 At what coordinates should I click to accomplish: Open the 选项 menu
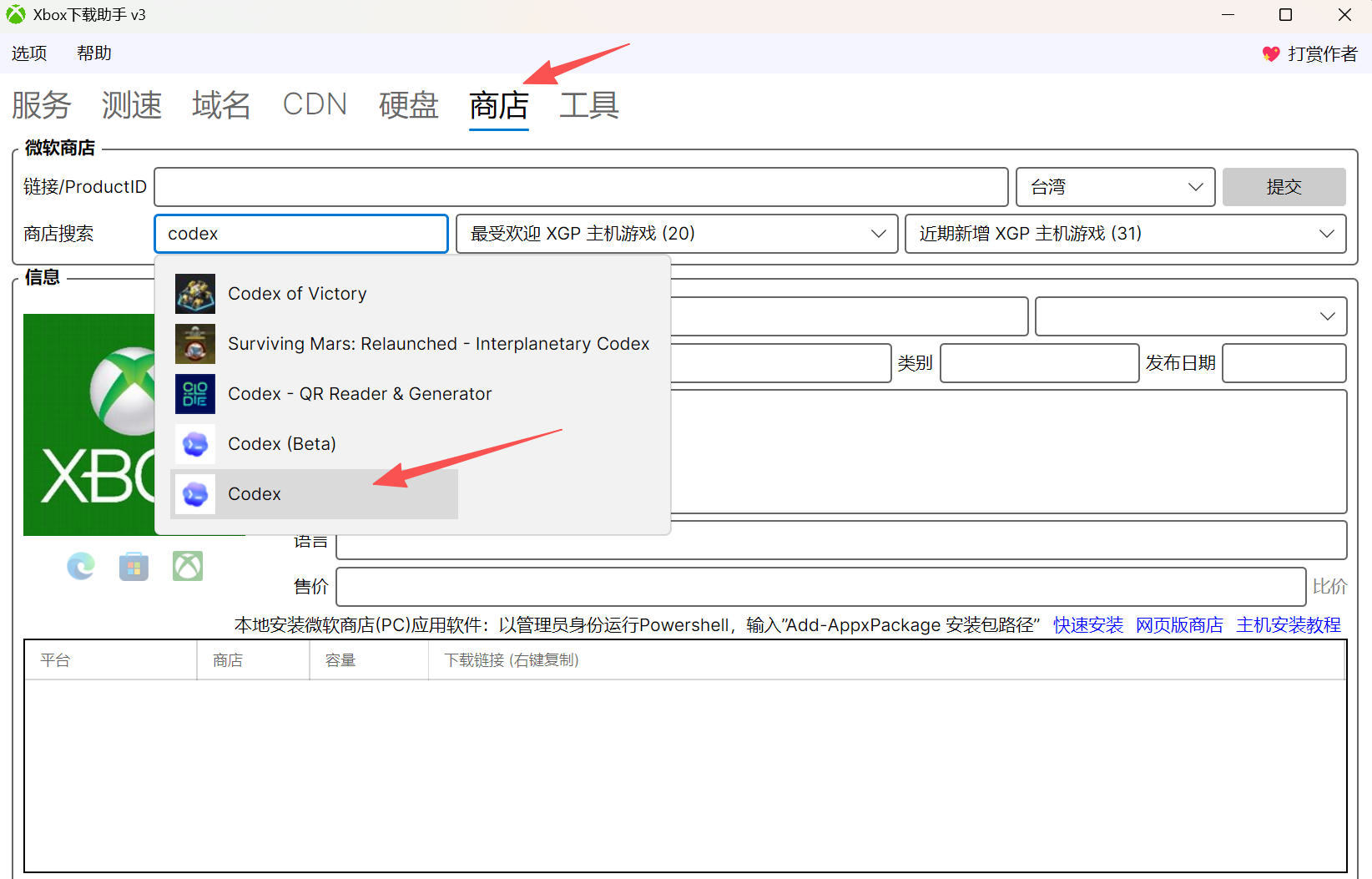(x=29, y=53)
